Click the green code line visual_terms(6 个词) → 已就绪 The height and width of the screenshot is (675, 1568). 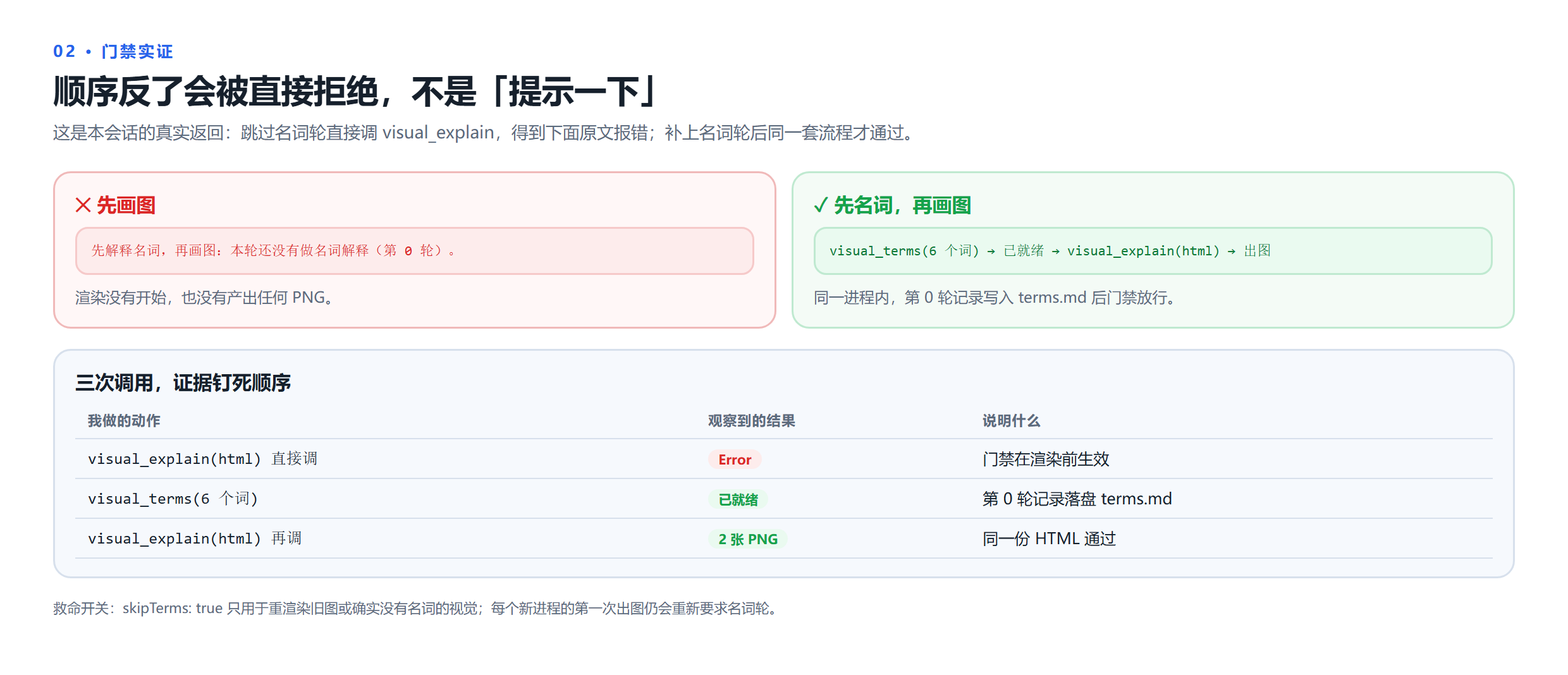(1050, 251)
